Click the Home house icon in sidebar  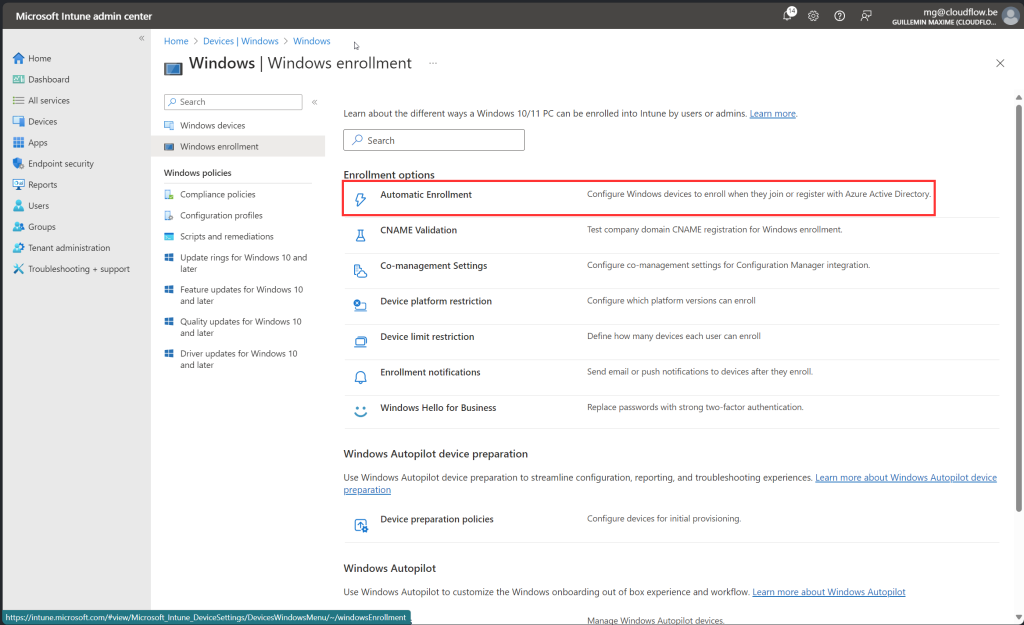[x=18, y=58]
